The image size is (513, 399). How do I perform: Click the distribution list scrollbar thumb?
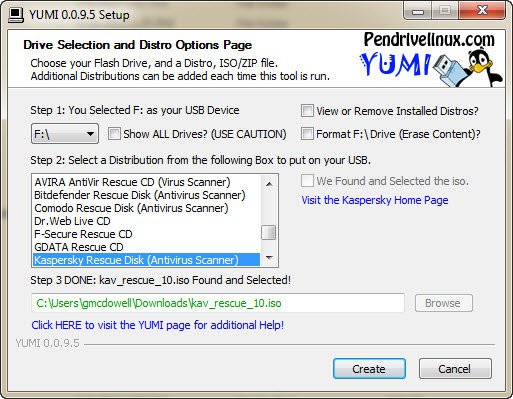point(269,233)
